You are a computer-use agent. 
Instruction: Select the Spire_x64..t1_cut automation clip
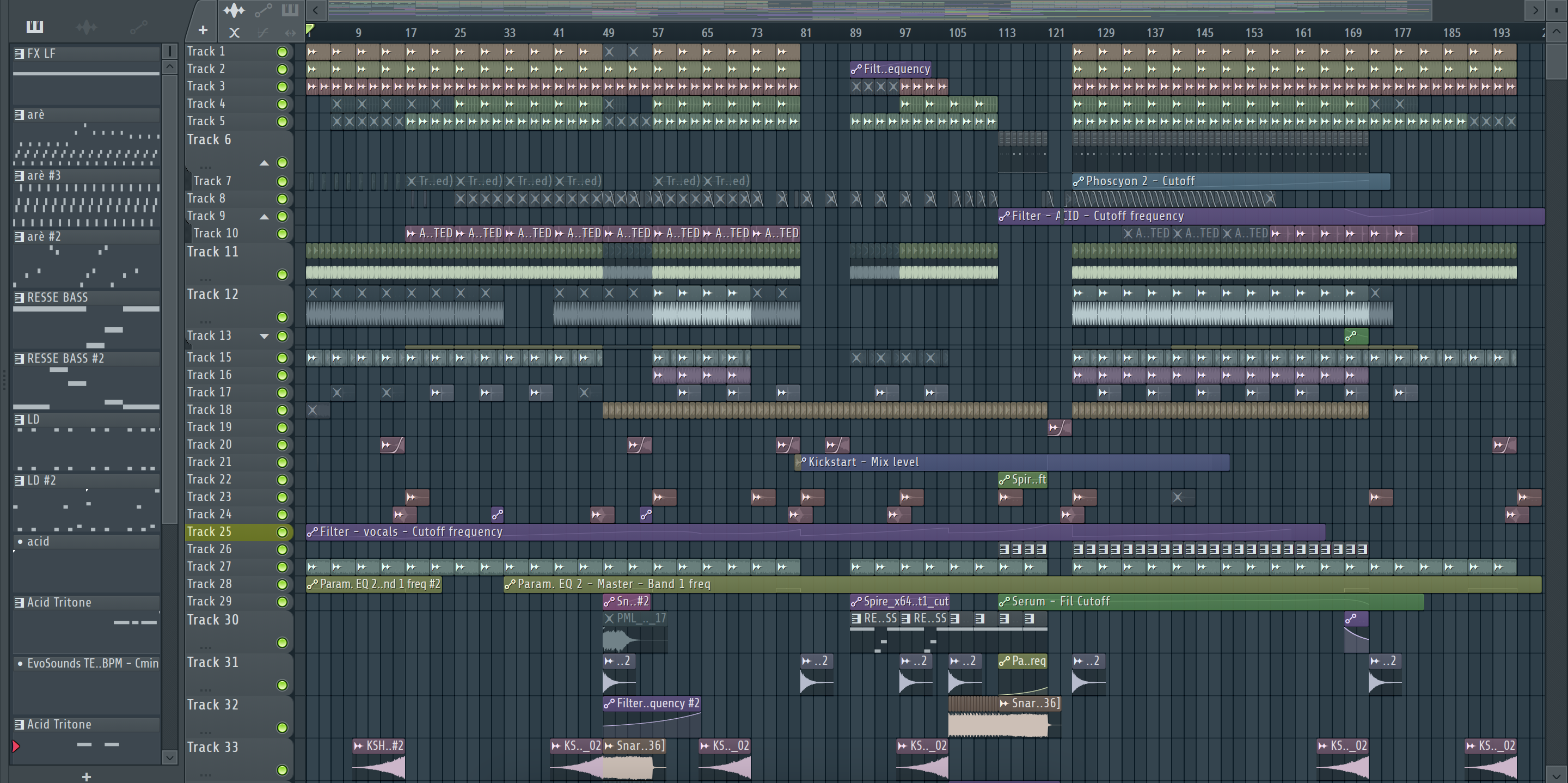tap(899, 602)
